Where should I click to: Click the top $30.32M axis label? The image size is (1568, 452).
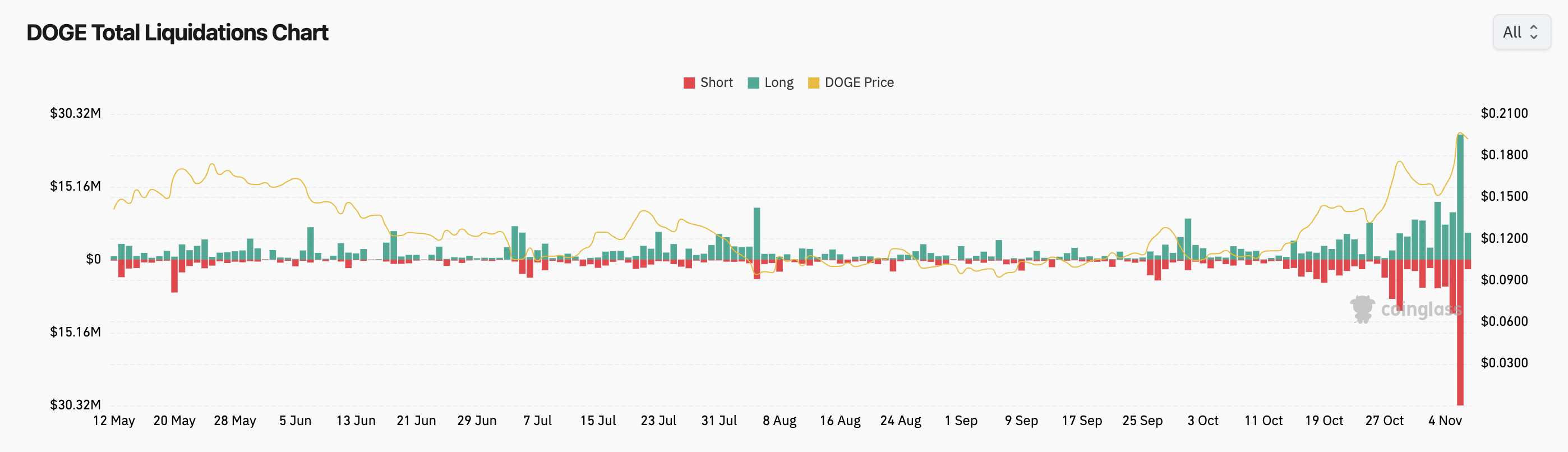(76, 114)
